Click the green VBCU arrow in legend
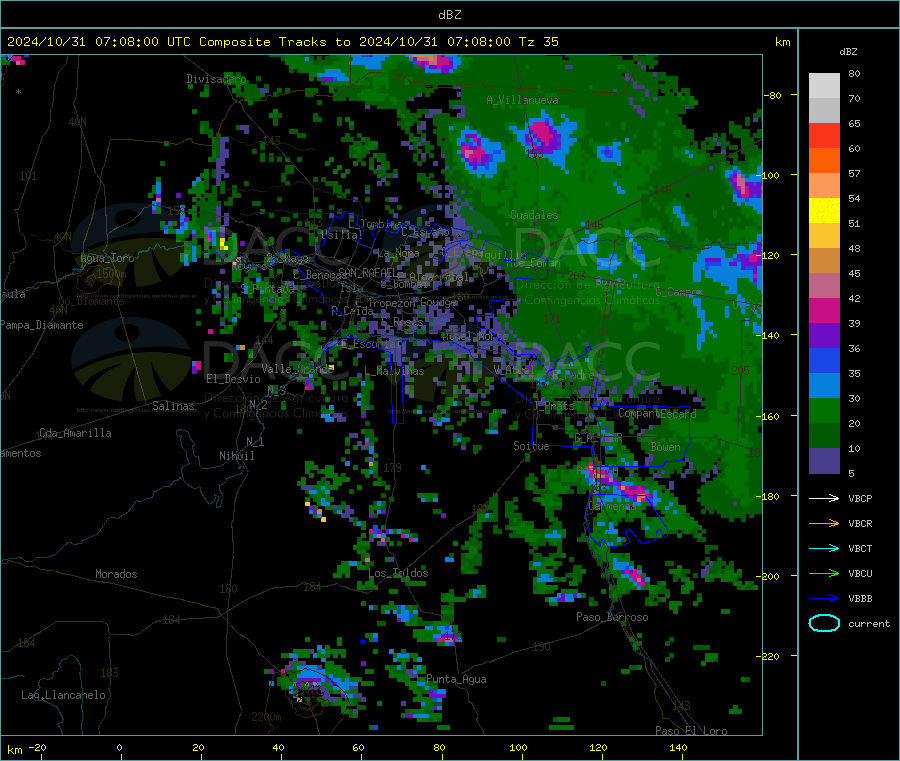Viewport: 900px width, 761px height. [x=824, y=573]
